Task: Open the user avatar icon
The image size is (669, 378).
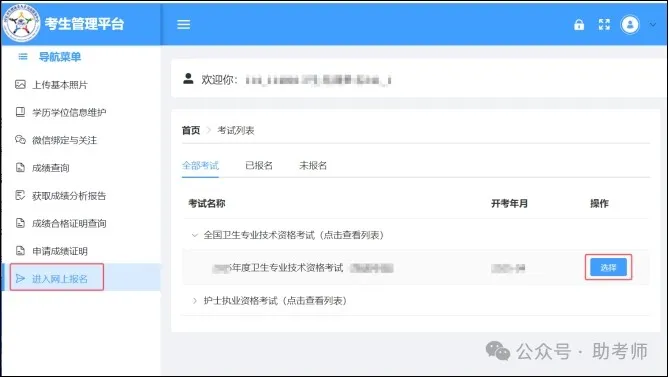Action: (x=630, y=24)
